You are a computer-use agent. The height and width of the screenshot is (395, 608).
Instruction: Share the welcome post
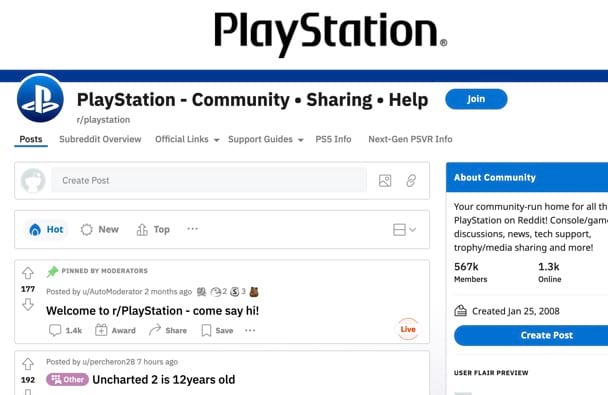click(168, 330)
